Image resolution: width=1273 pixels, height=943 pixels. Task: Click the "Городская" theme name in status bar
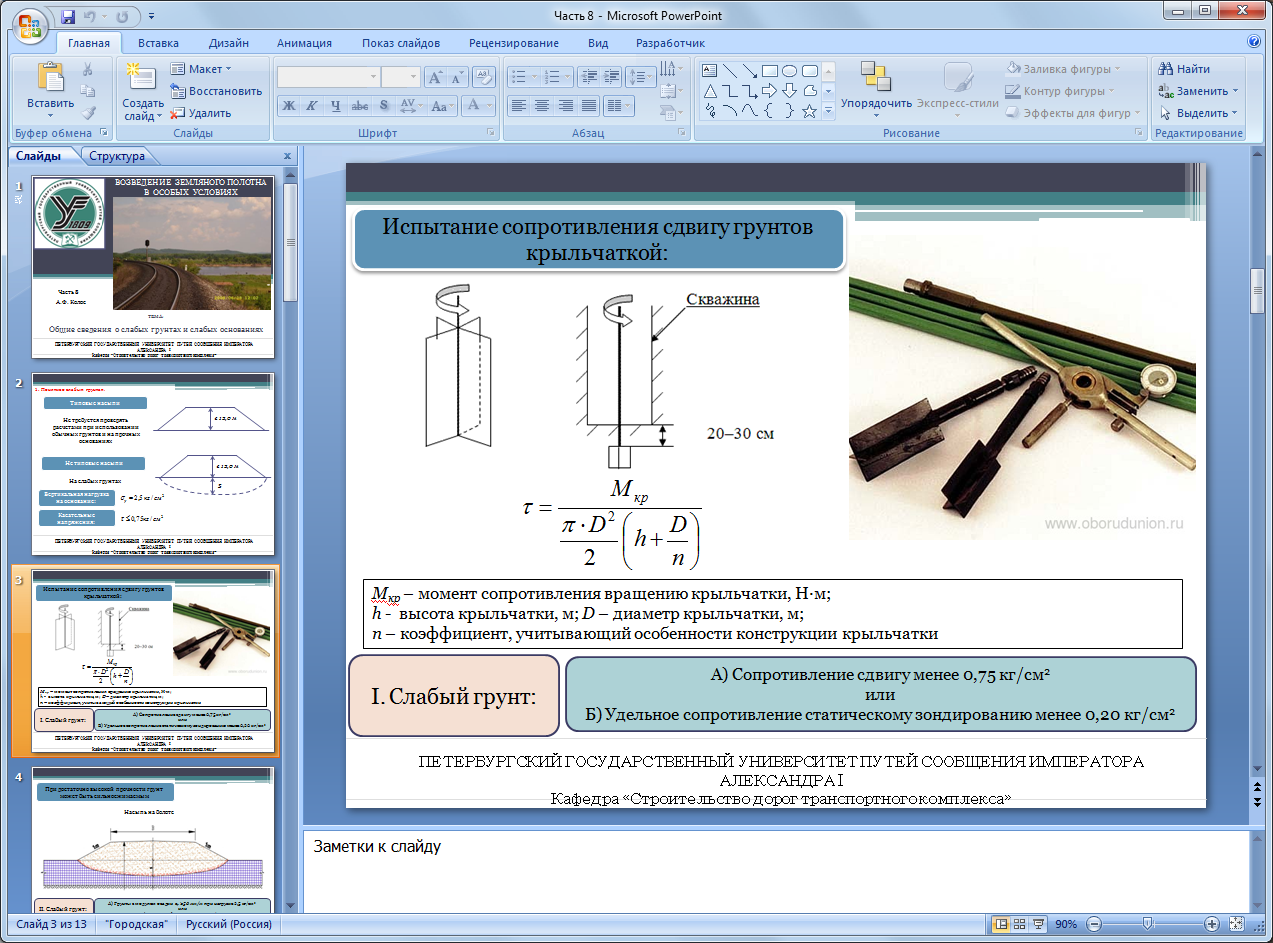click(x=136, y=924)
